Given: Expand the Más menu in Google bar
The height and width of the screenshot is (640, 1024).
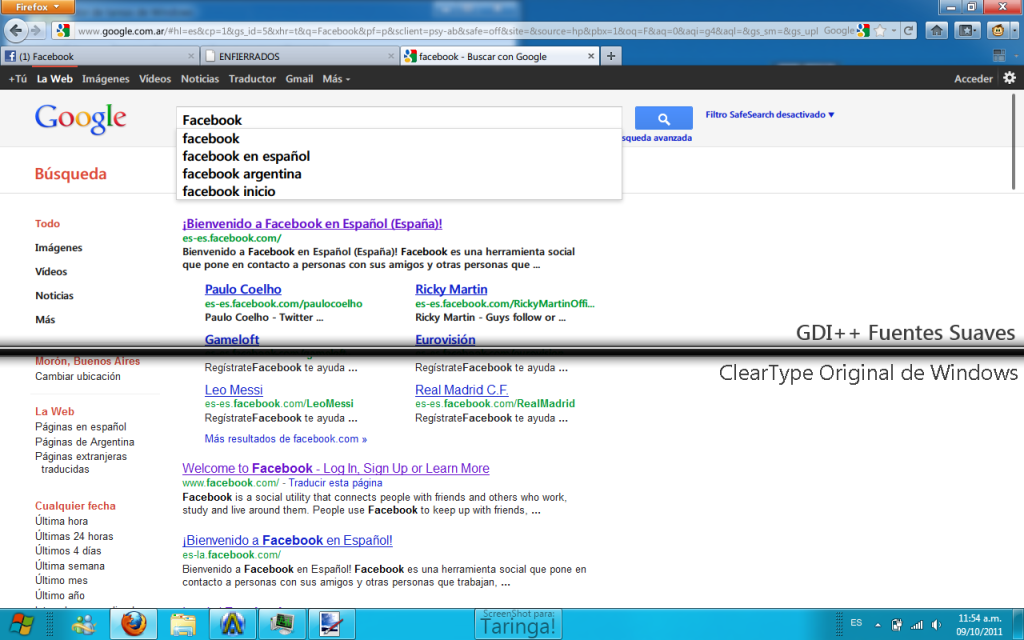Looking at the screenshot, I should tap(336, 78).
